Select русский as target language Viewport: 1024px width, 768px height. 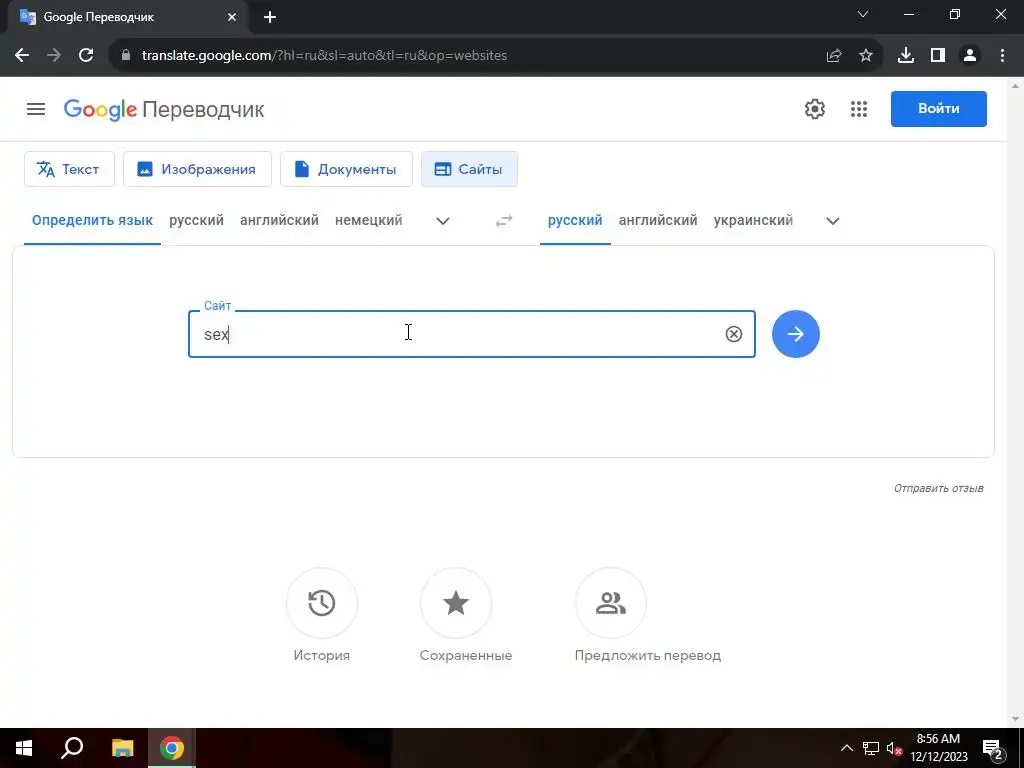click(x=575, y=221)
